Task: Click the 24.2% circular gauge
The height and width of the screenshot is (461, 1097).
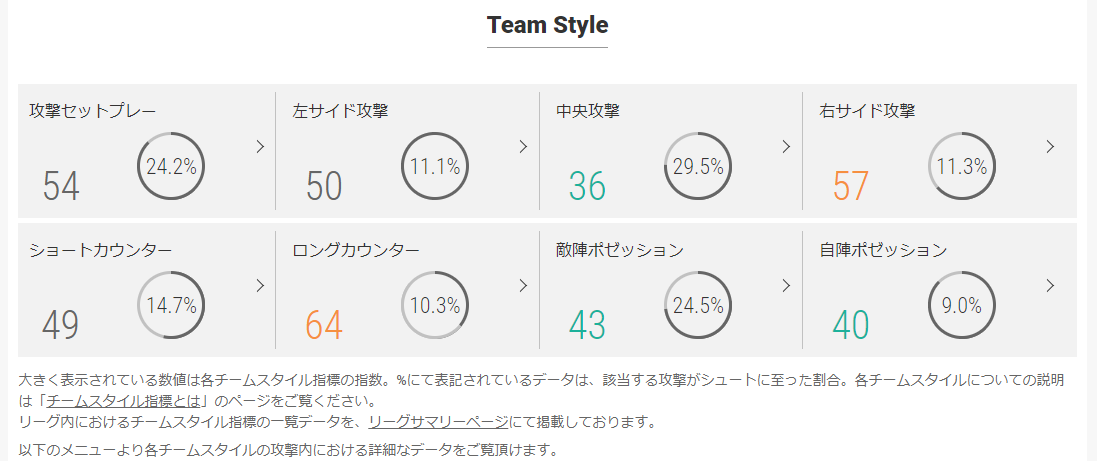Action: point(171,166)
